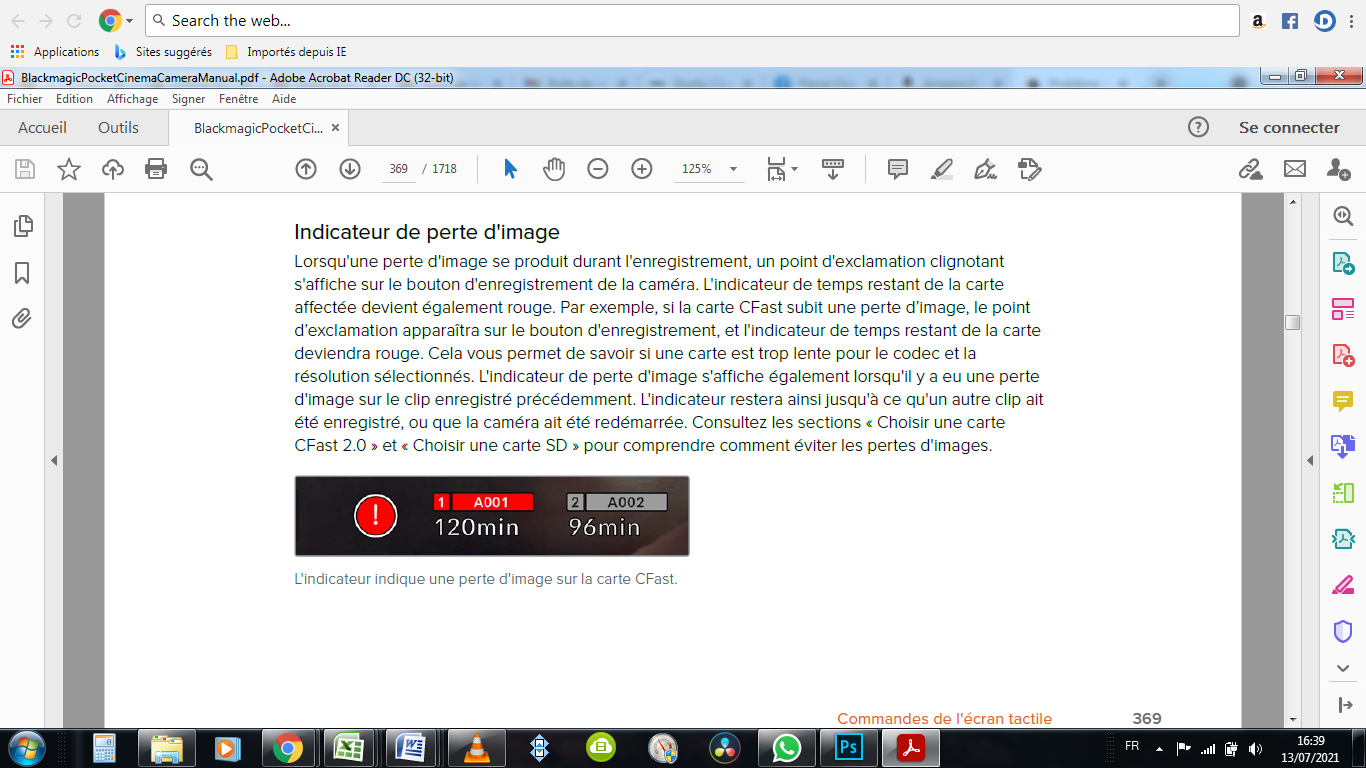1366x768 pixels.
Task: Open the Chrome profile dropdown arrow
Action: tap(130, 21)
